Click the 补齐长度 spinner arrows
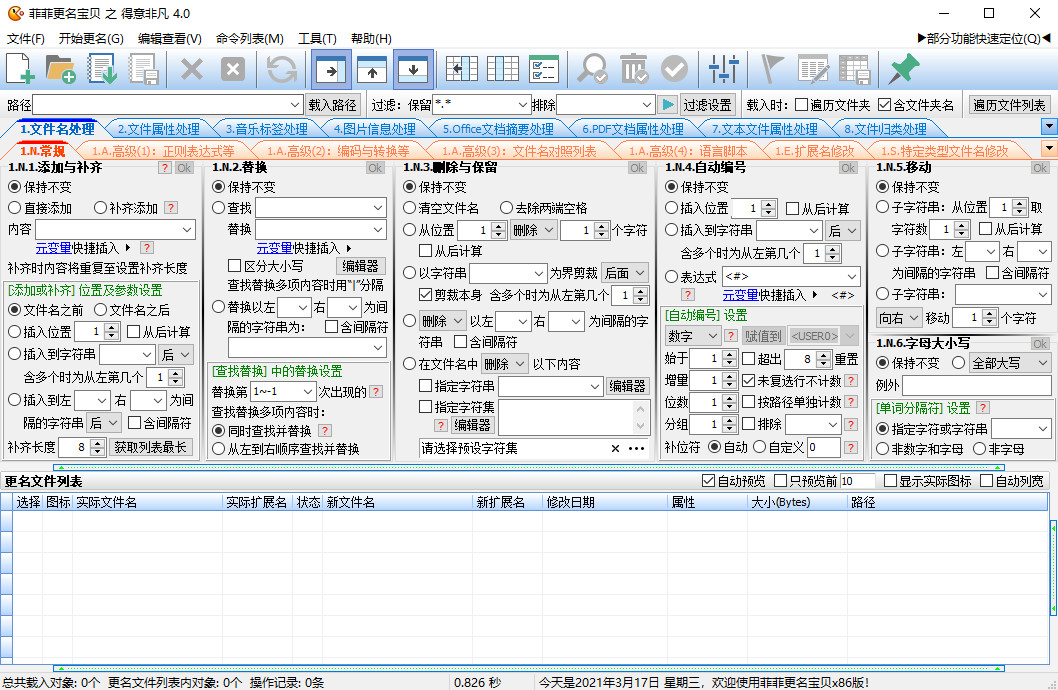The height and width of the screenshot is (690, 1058). 98,447
